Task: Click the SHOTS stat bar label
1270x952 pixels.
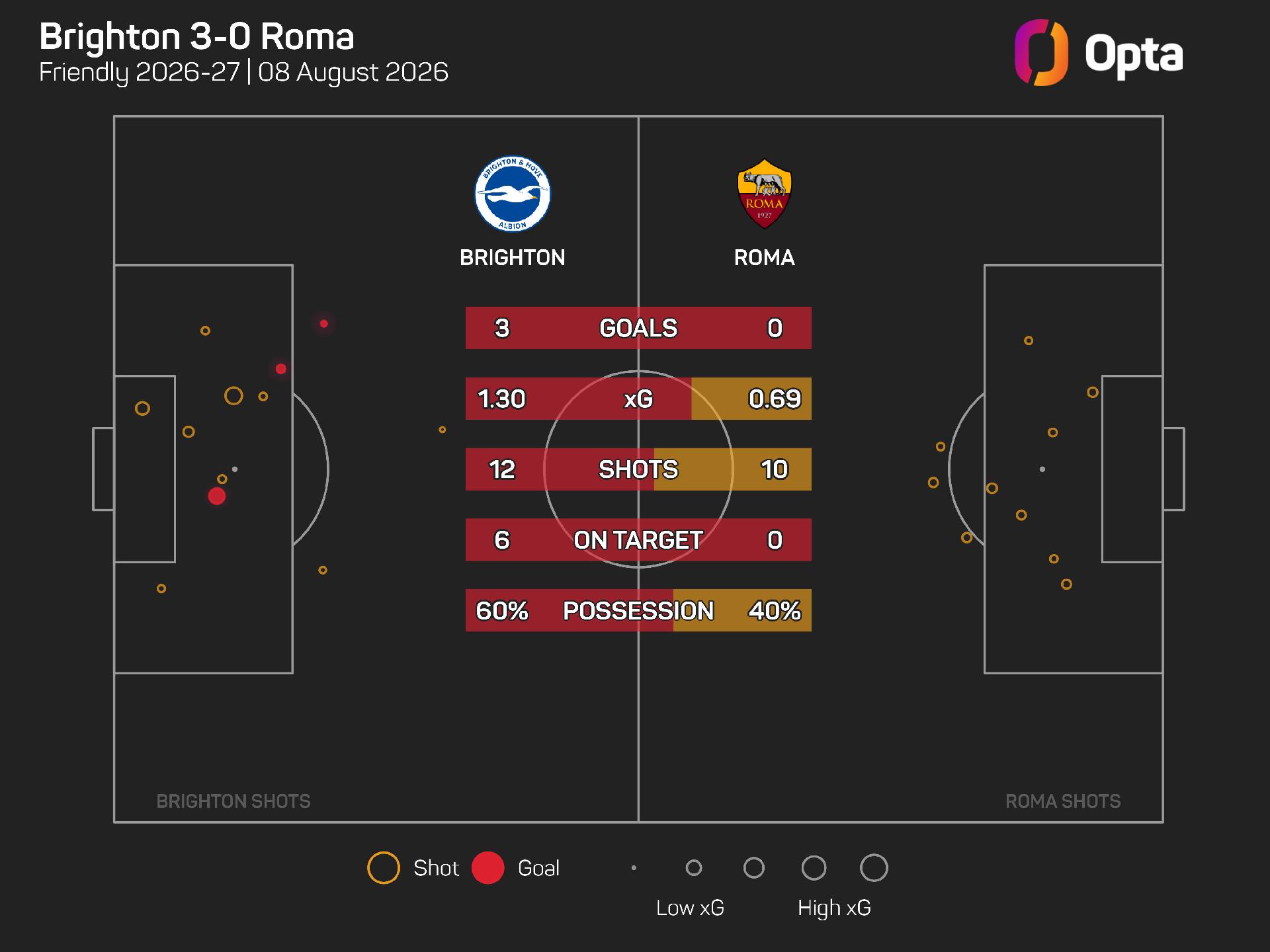Action: 638,469
